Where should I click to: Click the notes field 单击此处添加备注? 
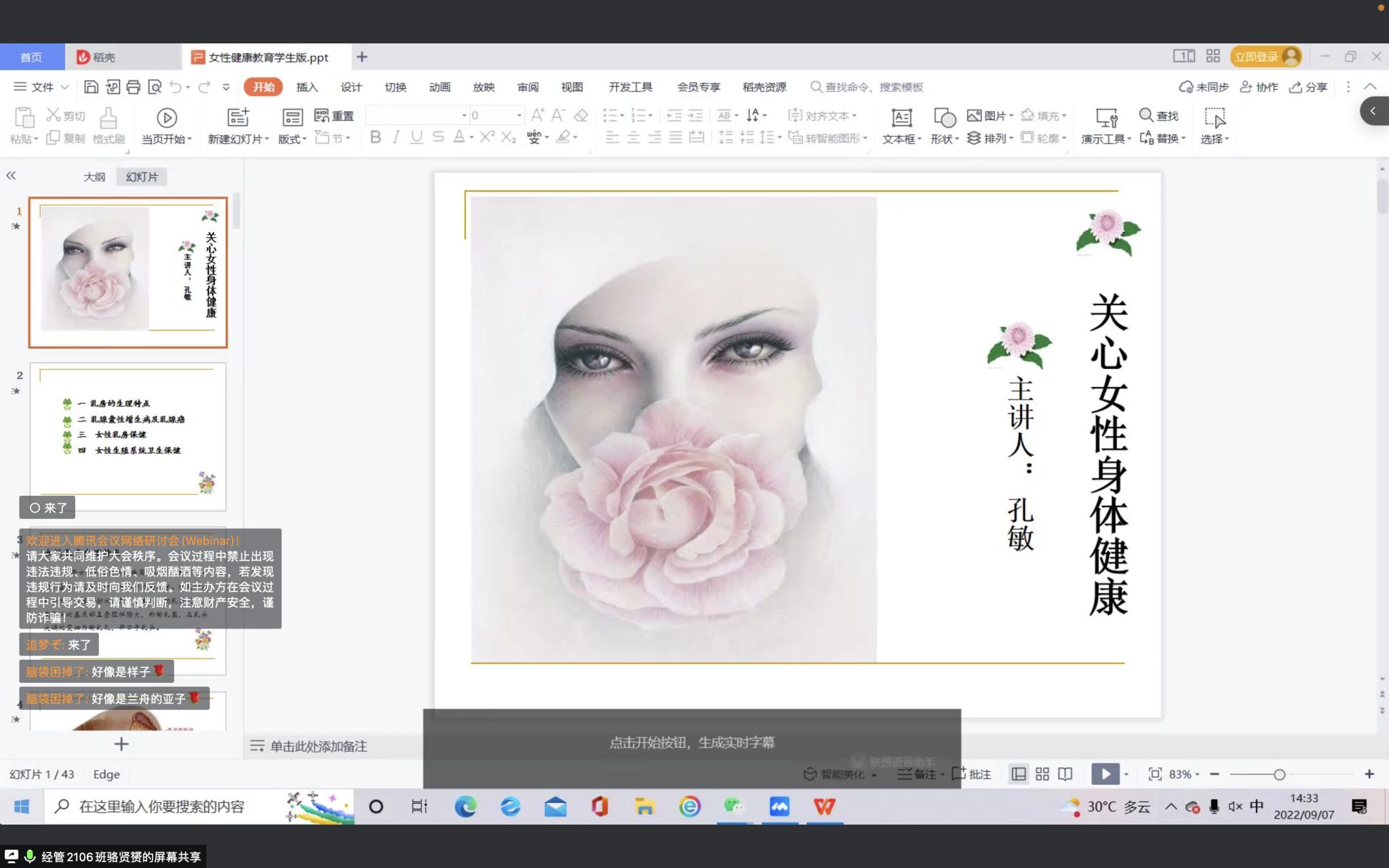[x=319, y=746]
